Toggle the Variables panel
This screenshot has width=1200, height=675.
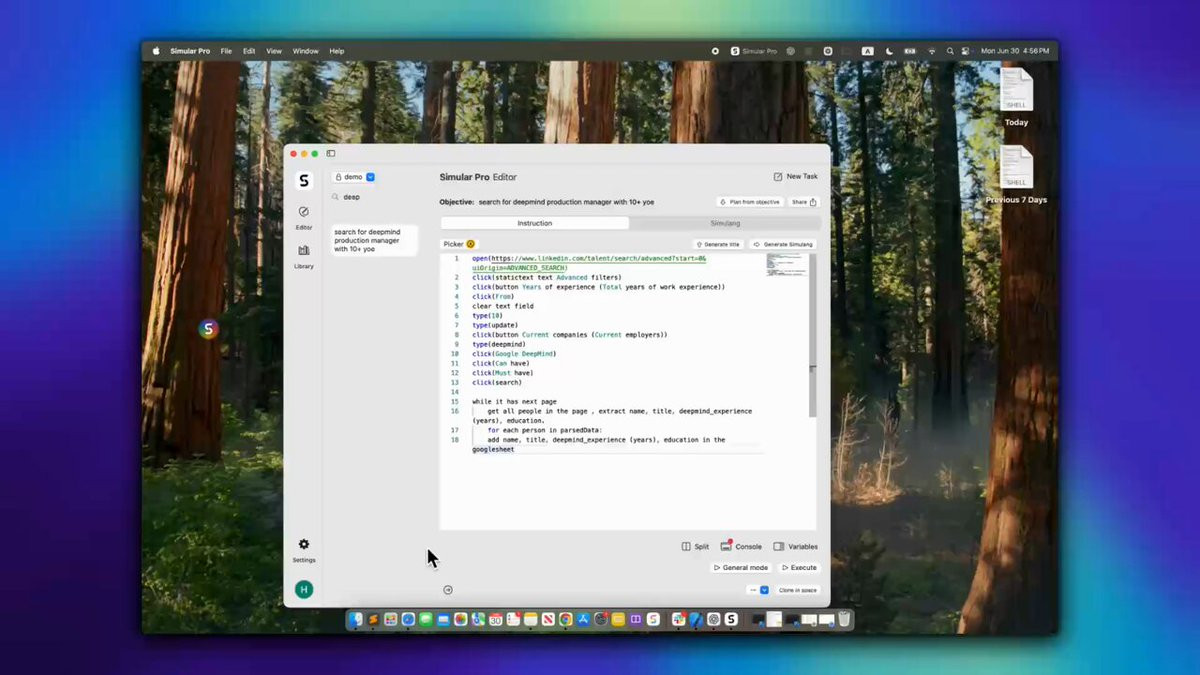(x=795, y=547)
